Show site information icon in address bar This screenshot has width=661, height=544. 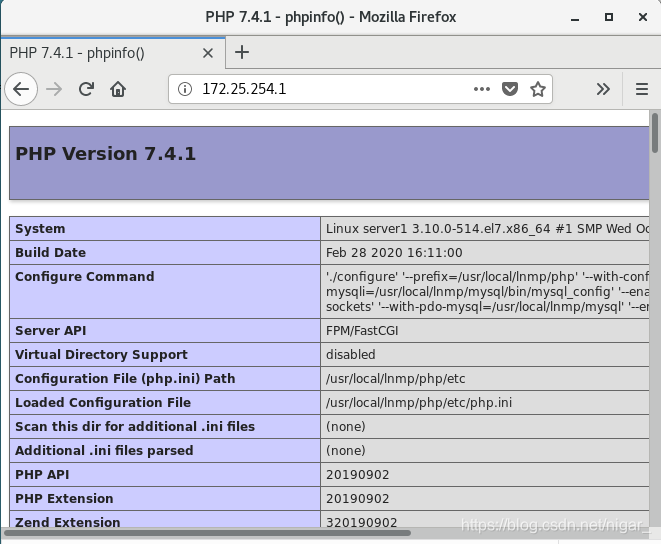[185, 89]
